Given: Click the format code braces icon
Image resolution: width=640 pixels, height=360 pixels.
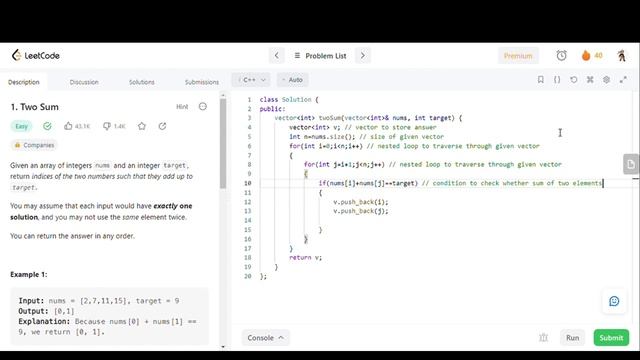Looking at the screenshot, I should coord(557,80).
